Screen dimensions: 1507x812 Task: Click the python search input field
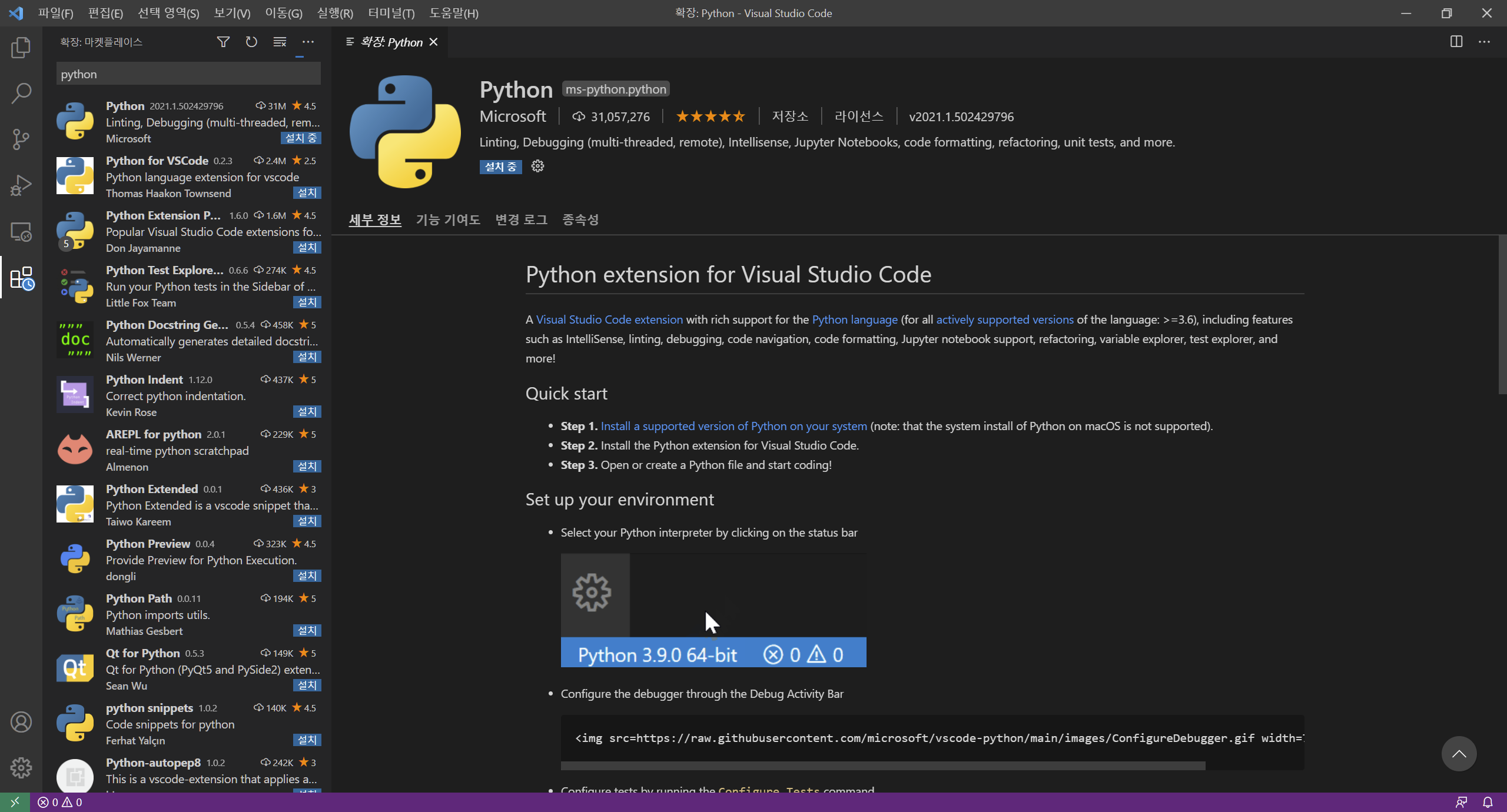(188, 74)
